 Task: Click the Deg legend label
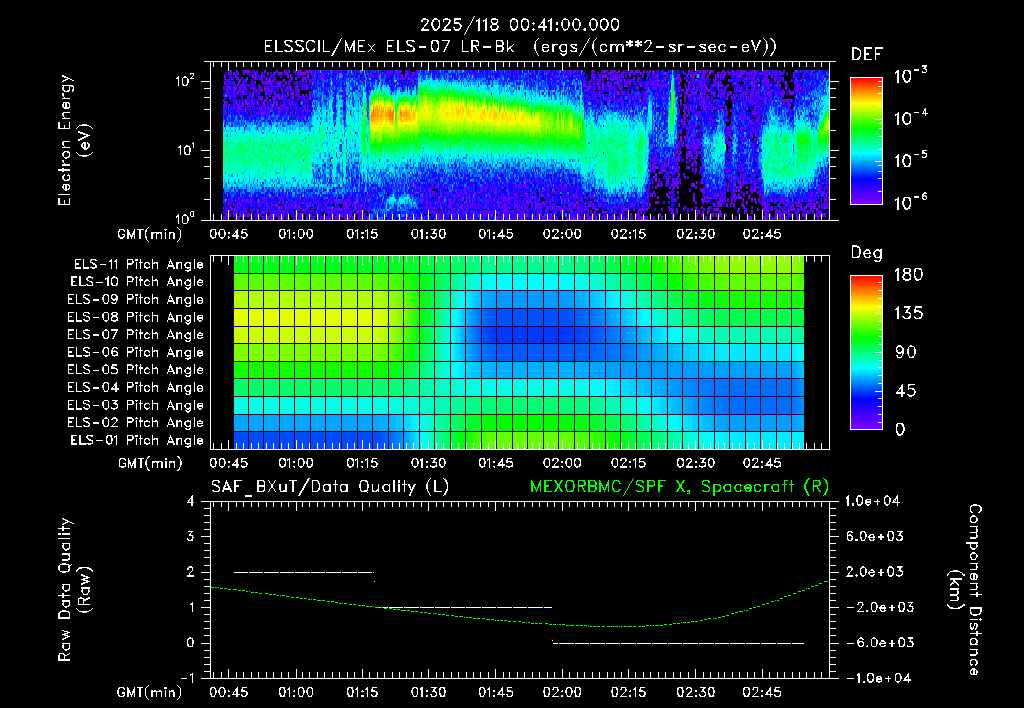tap(867, 253)
